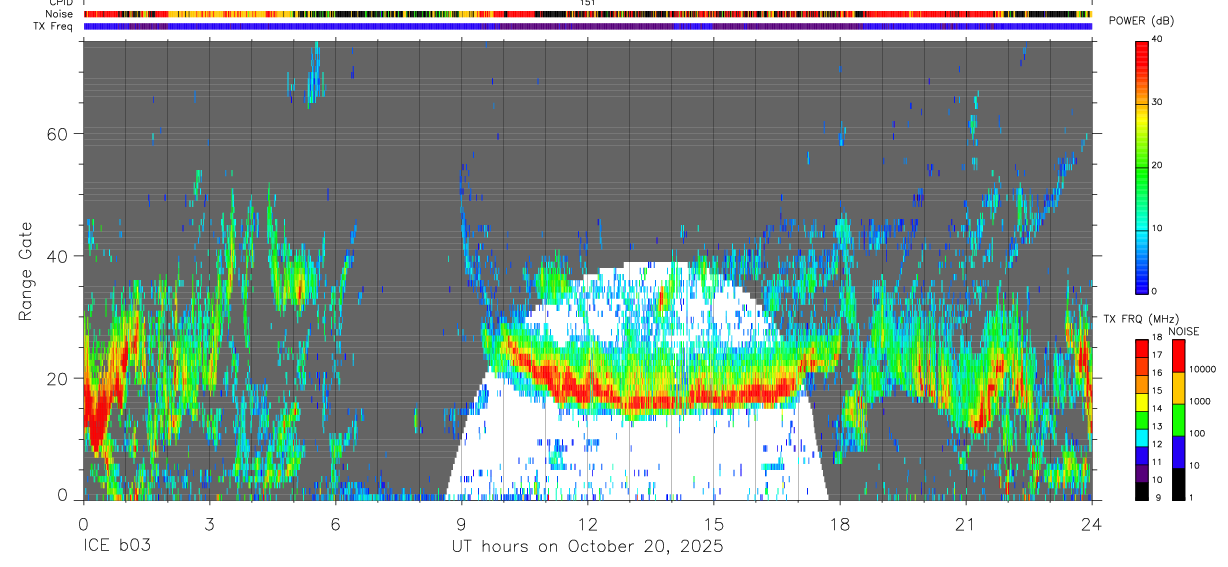Viewport: 1228px width, 567px height.
Task: Click the POWER (dB) colorbar gradient
Action: coord(1141,166)
